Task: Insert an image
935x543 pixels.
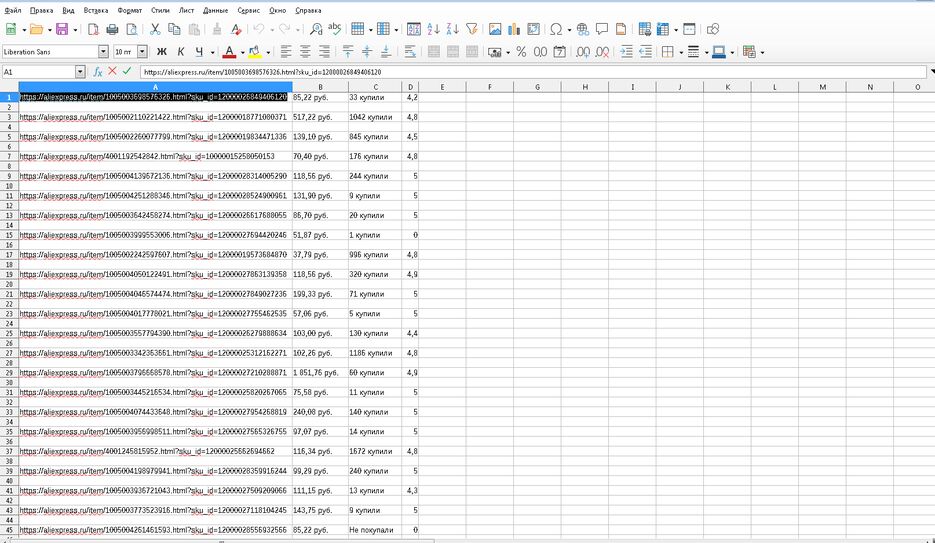Action: (x=495, y=29)
